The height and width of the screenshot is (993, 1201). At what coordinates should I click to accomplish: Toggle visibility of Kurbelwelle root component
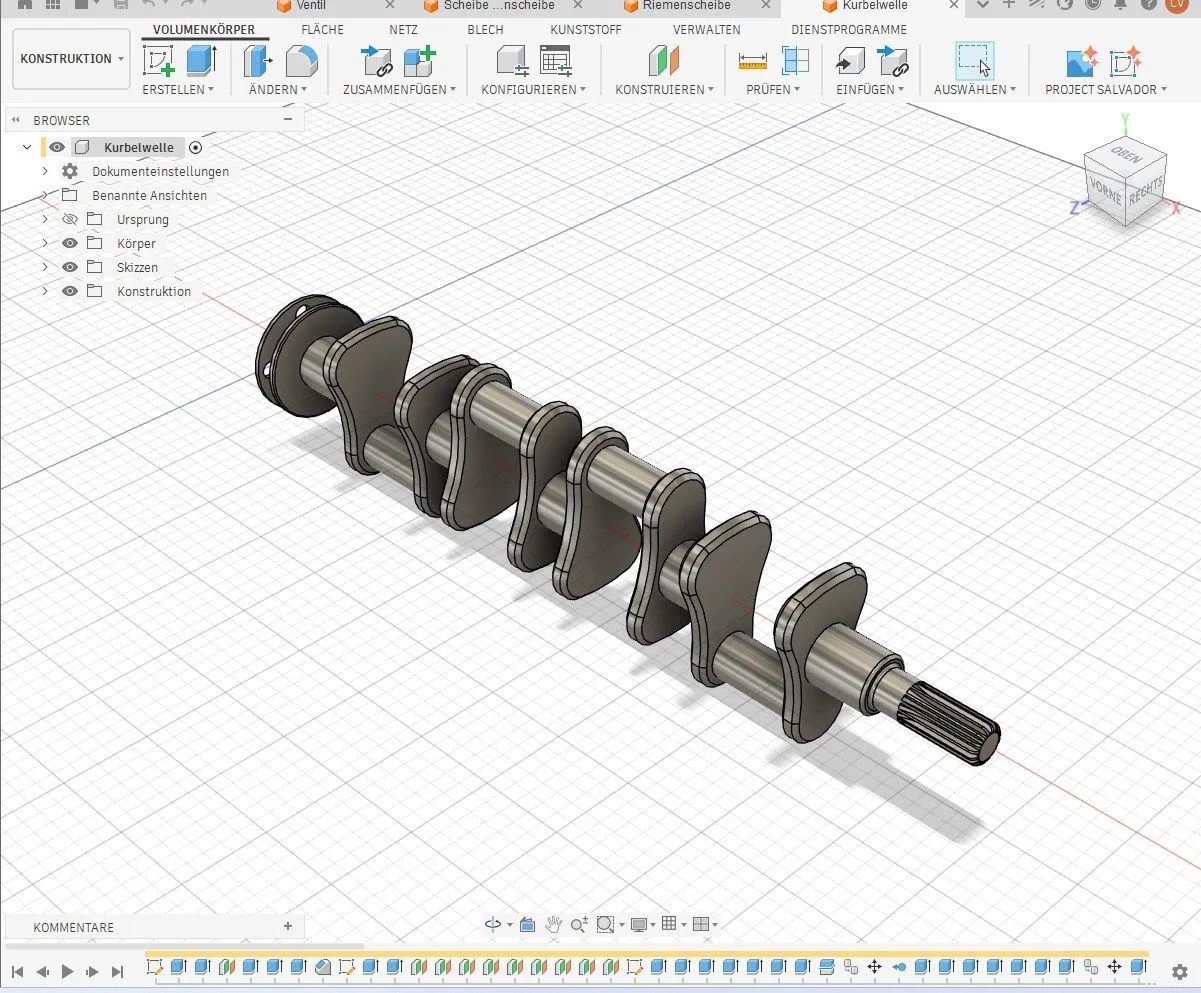coord(56,147)
